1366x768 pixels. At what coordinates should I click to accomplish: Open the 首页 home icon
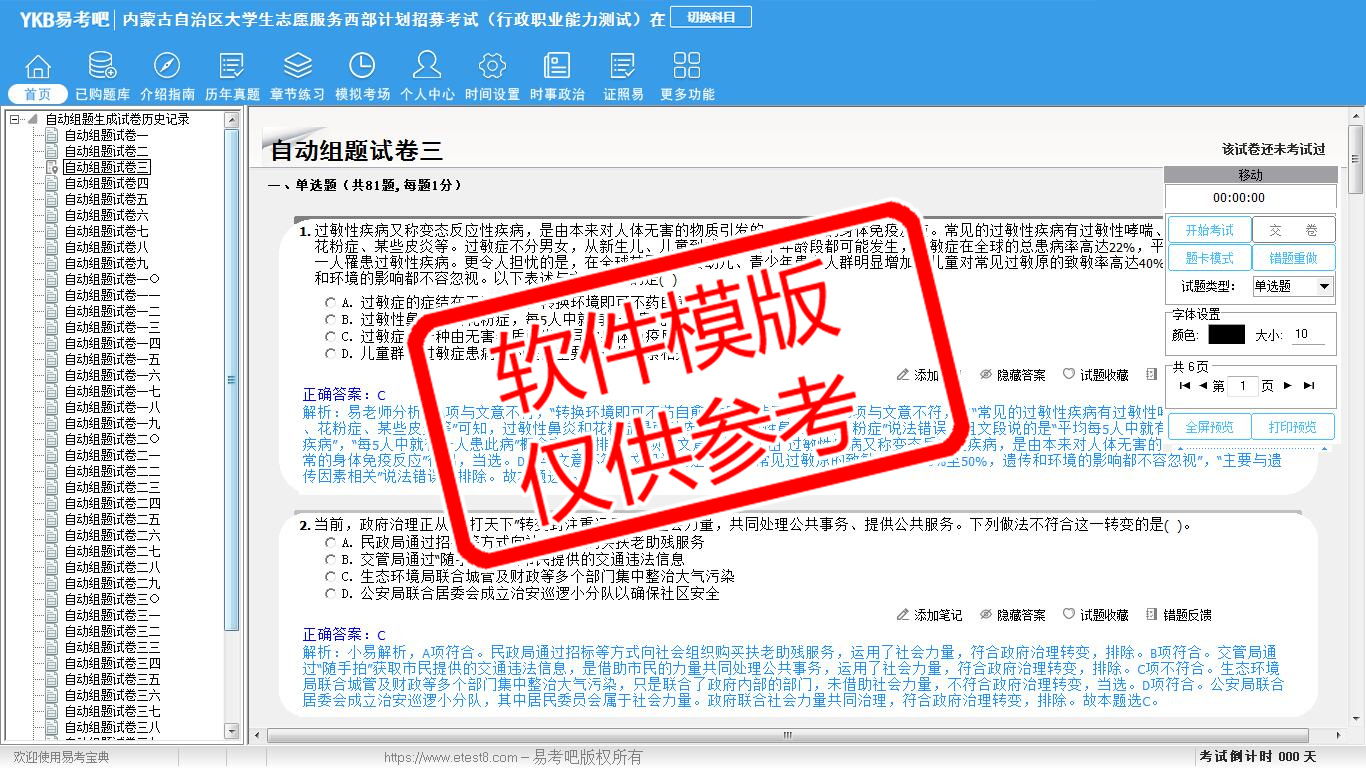[38, 66]
